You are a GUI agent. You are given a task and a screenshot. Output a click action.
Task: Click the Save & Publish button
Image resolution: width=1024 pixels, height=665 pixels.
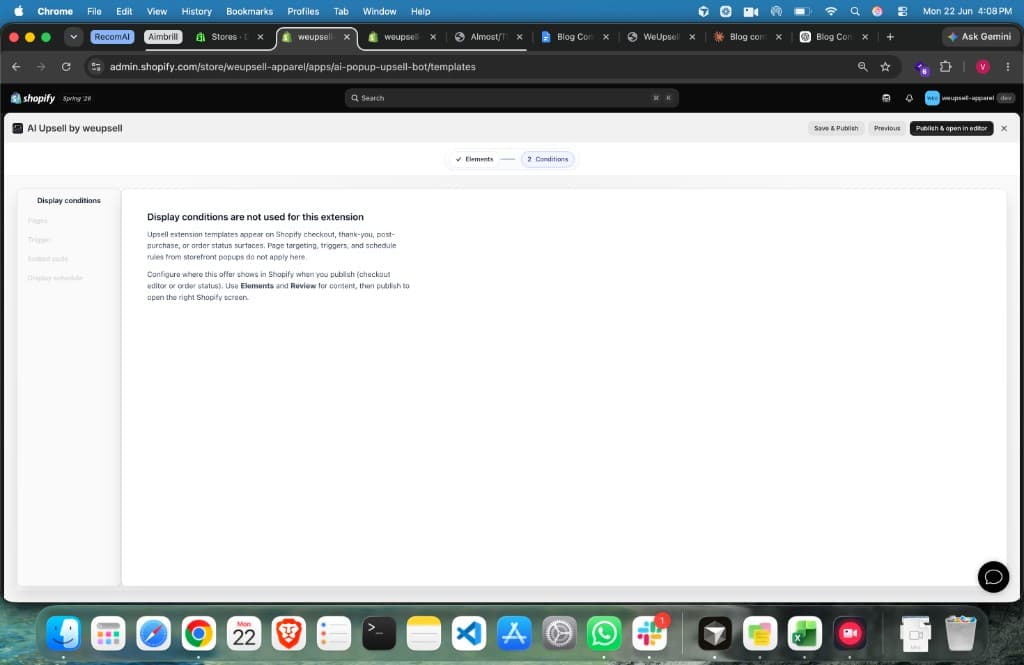(836, 128)
